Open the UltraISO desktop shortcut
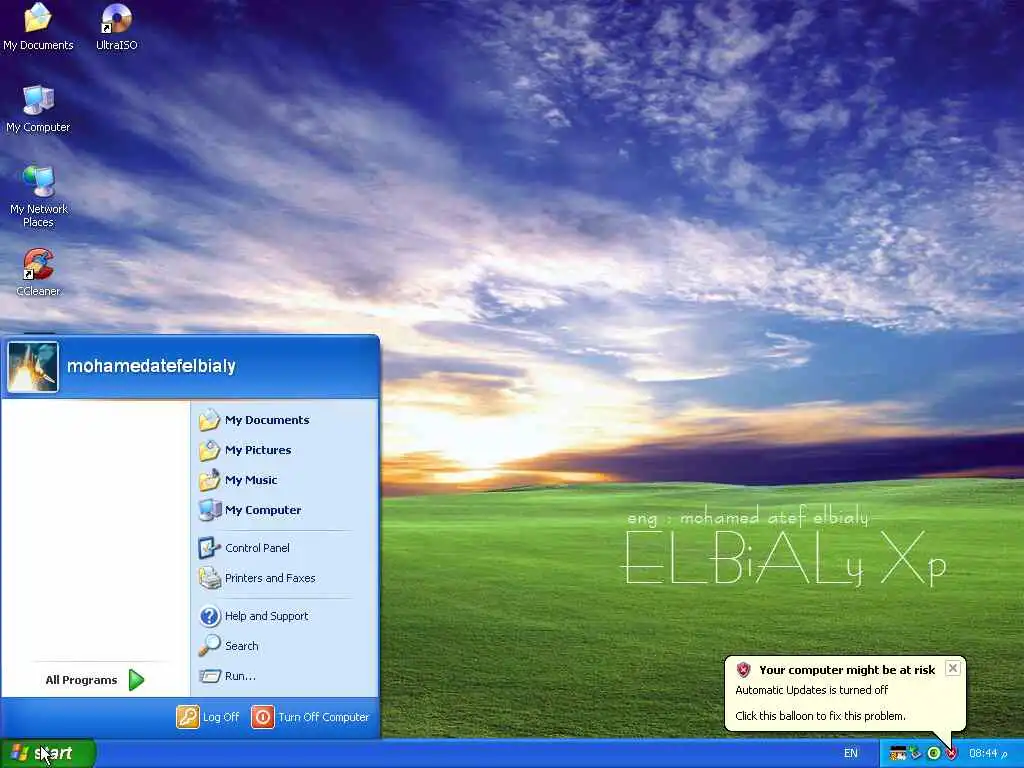1024x768 pixels. pyautogui.click(x=116, y=26)
